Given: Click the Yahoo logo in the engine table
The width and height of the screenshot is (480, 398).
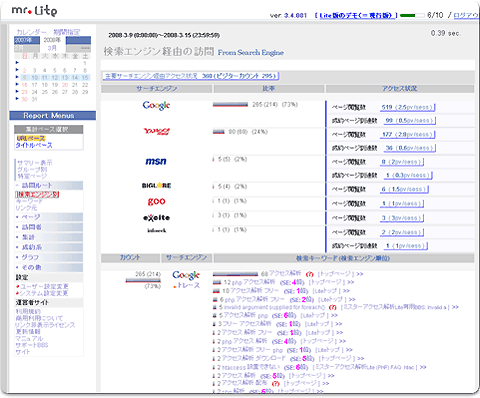Looking at the screenshot, I should tap(156, 131).
